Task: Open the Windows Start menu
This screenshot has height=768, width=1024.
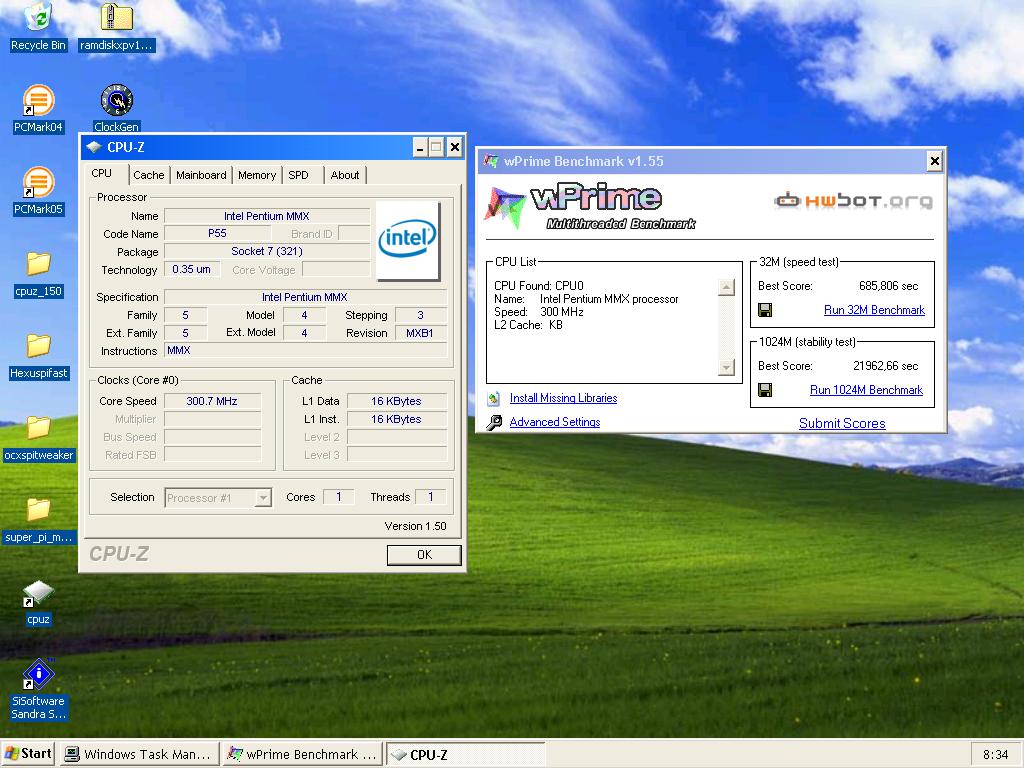Action: pos(27,754)
